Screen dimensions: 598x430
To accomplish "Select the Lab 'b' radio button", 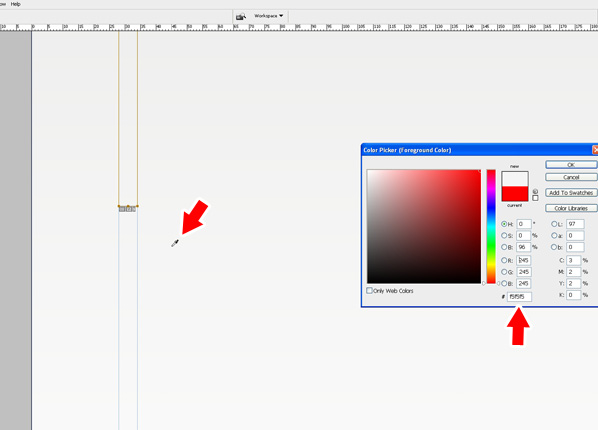I will click(554, 247).
